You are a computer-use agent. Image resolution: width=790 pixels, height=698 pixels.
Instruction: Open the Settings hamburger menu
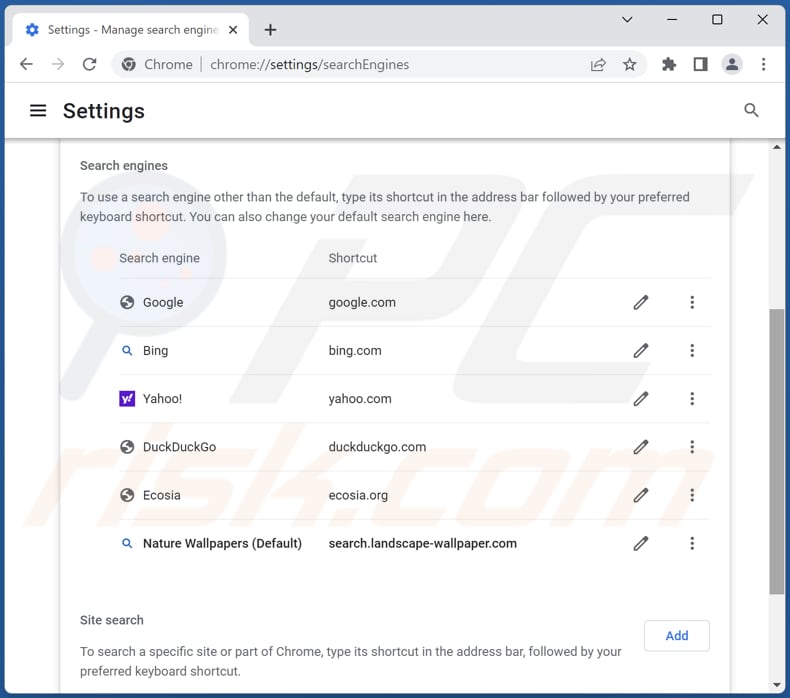[x=38, y=110]
